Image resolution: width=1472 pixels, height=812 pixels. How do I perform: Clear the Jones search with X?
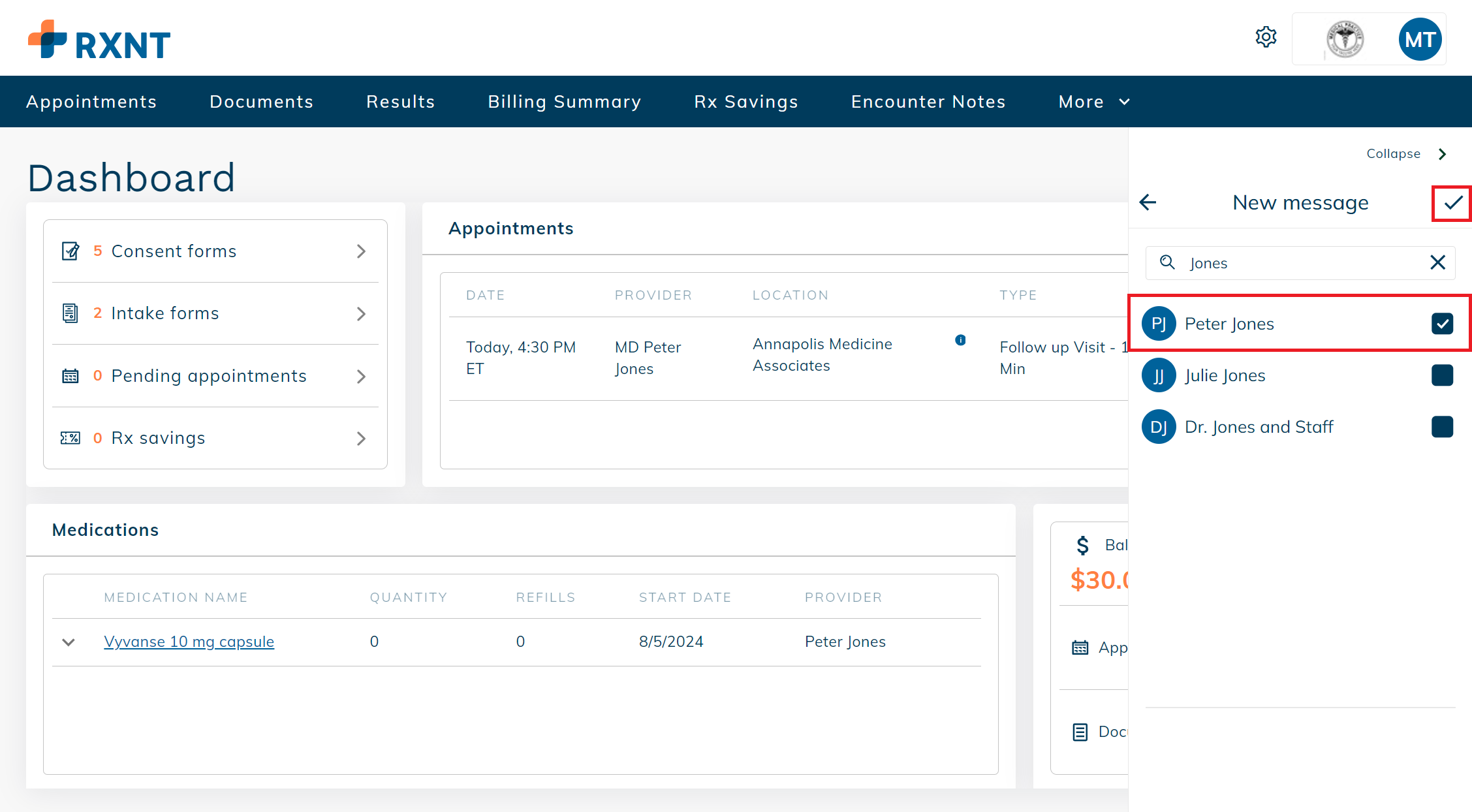pyautogui.click(x=1437, y=262)
